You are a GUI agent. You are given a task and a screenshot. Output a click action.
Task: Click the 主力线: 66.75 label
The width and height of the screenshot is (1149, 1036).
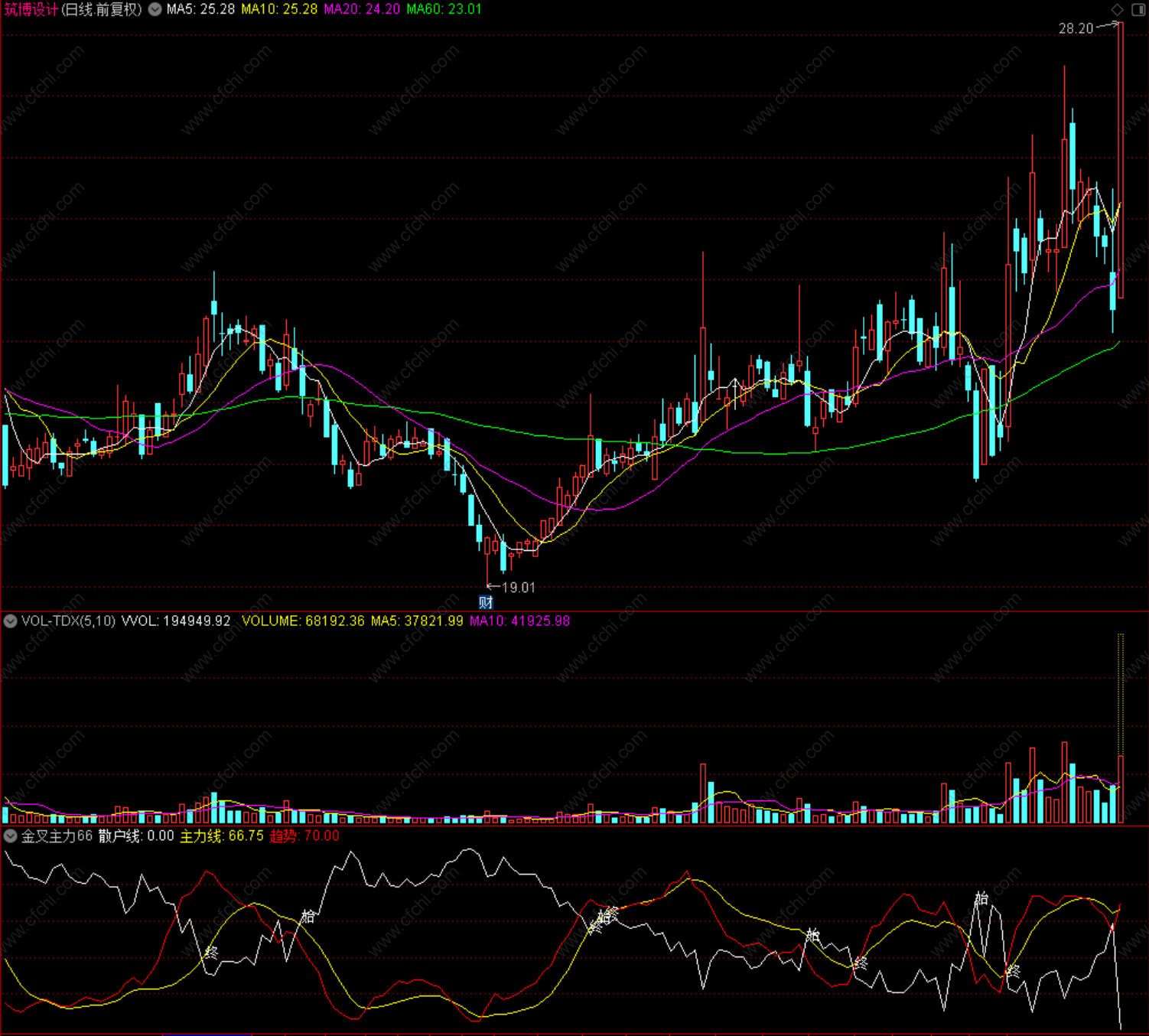(222, 836)
